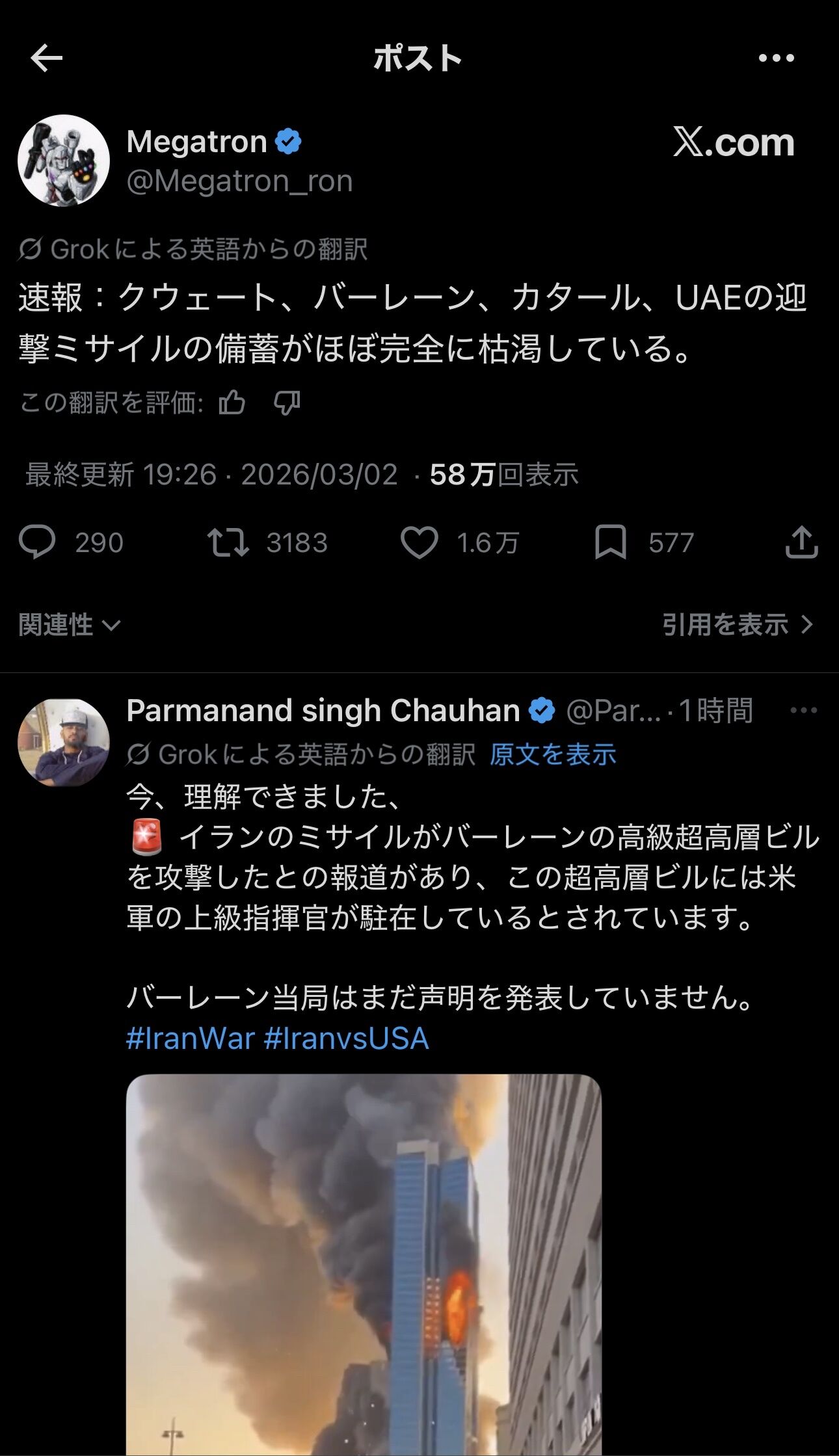Image resolution: width=839 pixels, height=1456 pixels.
Task: Show original text via 原文を表示
Action: coord(553,754)
